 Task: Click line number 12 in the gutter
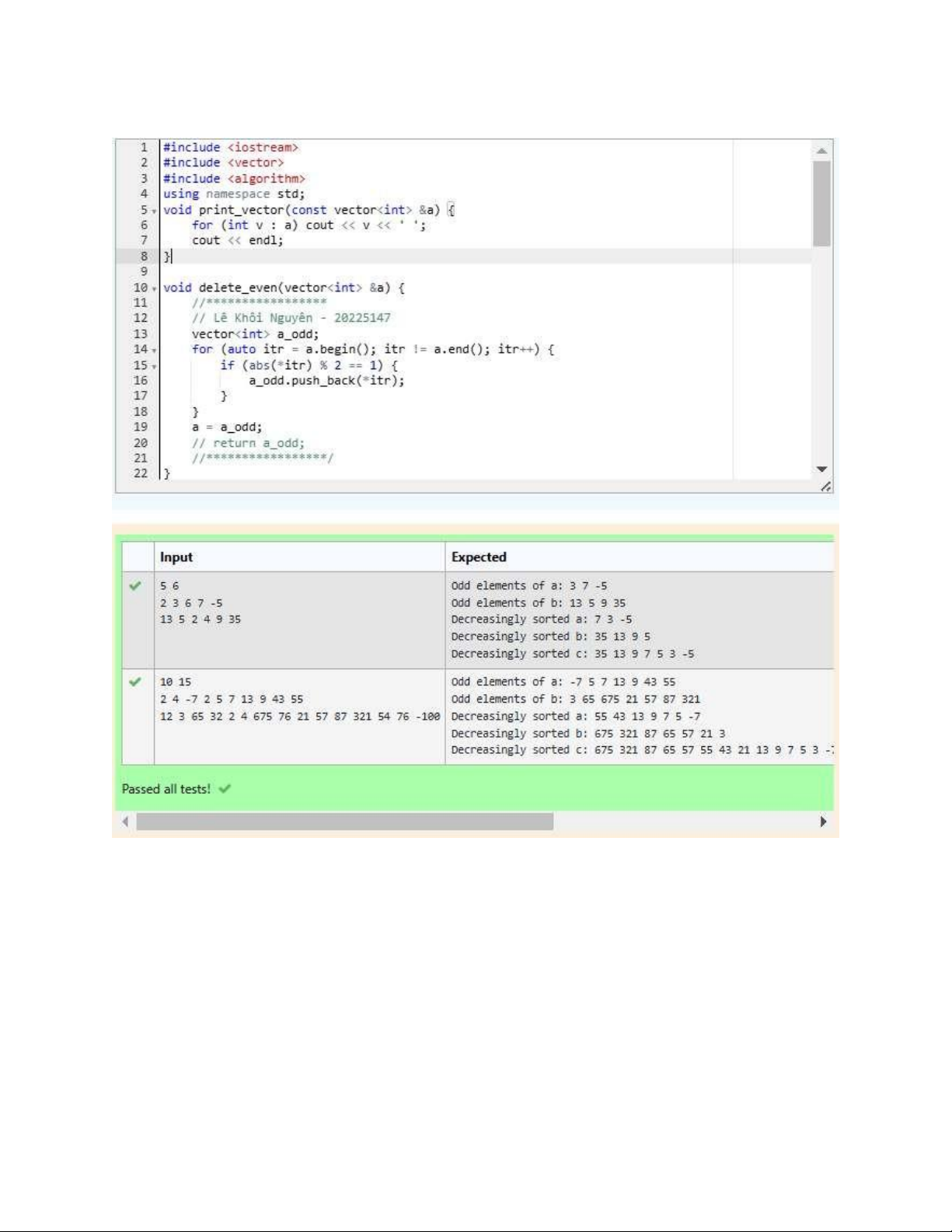coord(140,318)
